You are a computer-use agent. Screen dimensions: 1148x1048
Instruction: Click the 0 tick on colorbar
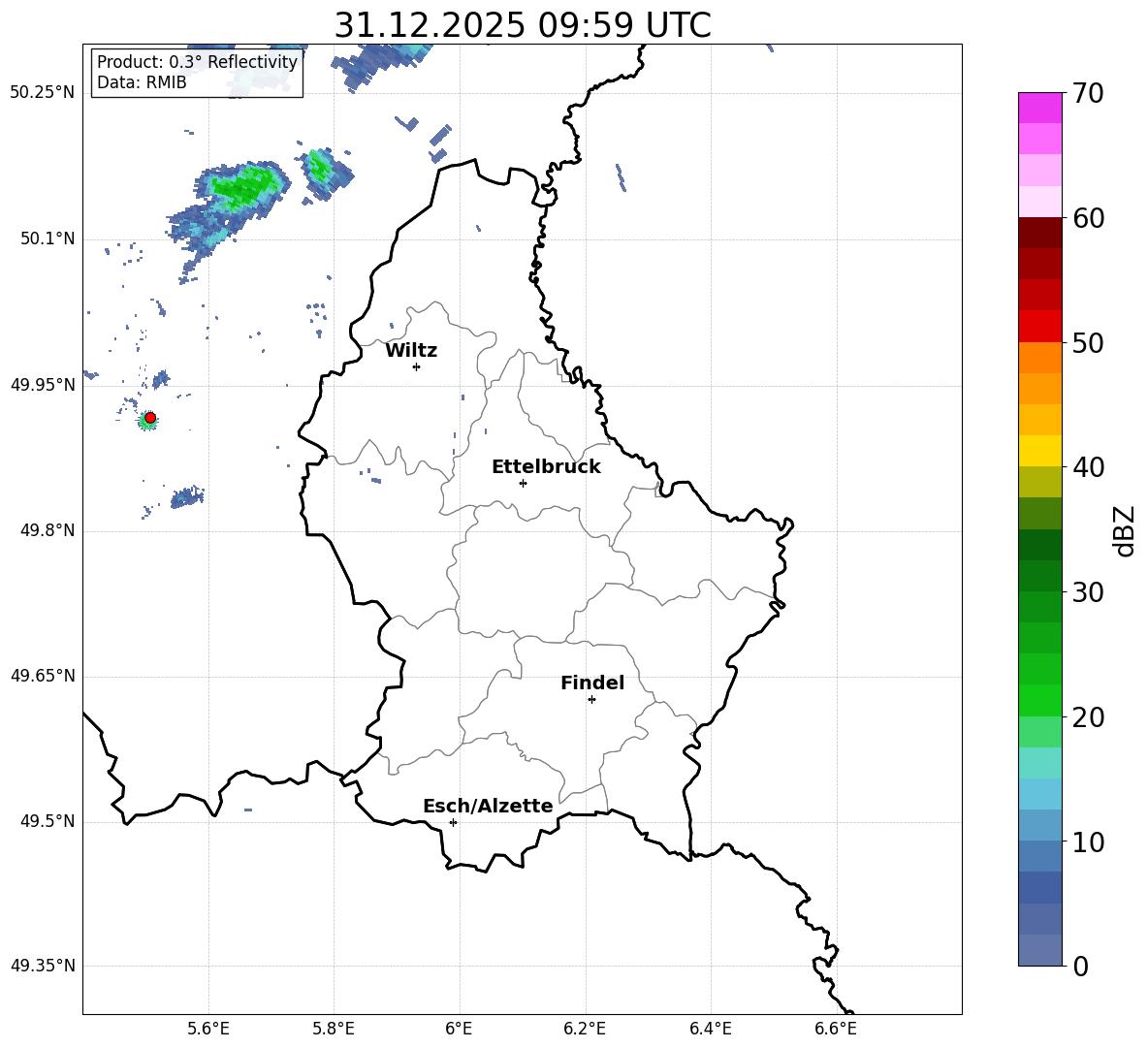click(x=1081, y=966)
